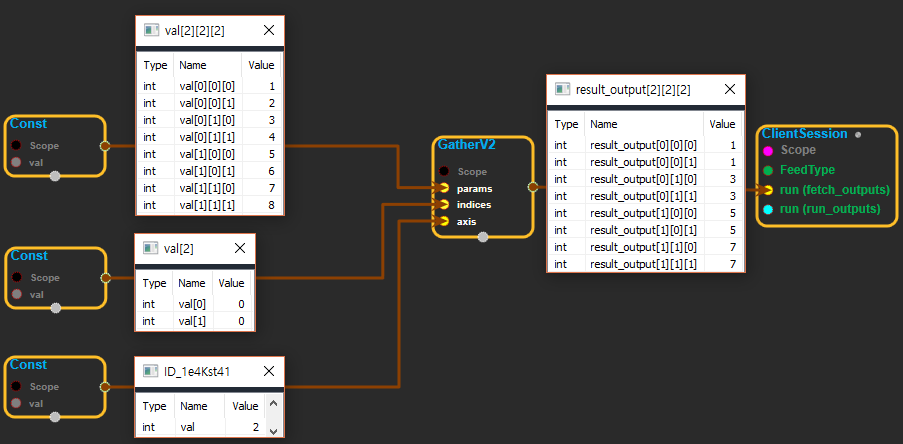
Task: Click the window icon of the val[2][2][2] panel
Action: tap(152, 31)
